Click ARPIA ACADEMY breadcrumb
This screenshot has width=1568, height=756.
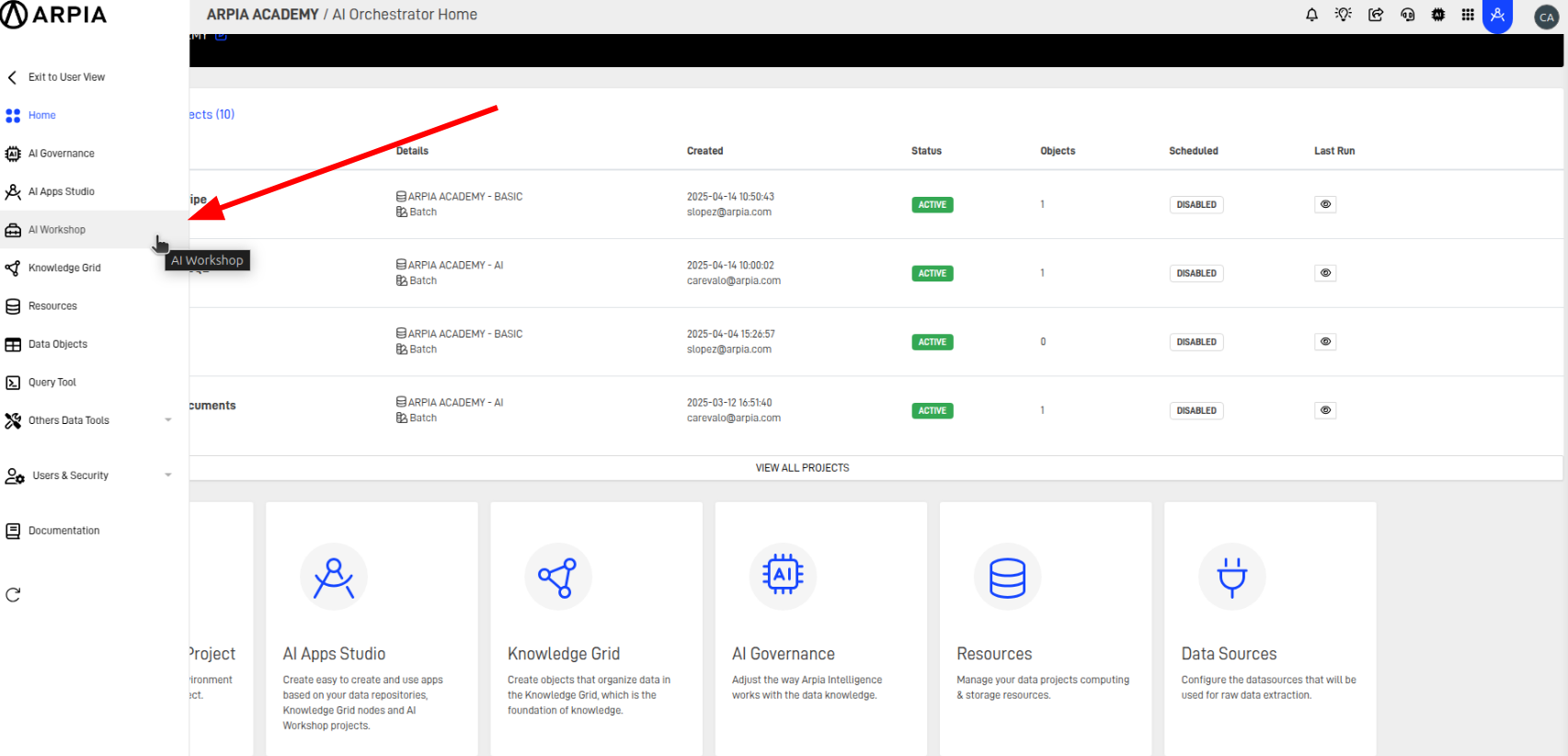pos(262,15)
